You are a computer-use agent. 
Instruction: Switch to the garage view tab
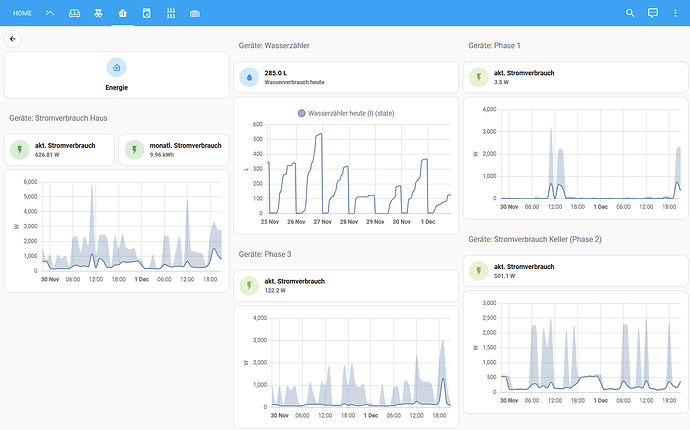[x=194, y=13]
